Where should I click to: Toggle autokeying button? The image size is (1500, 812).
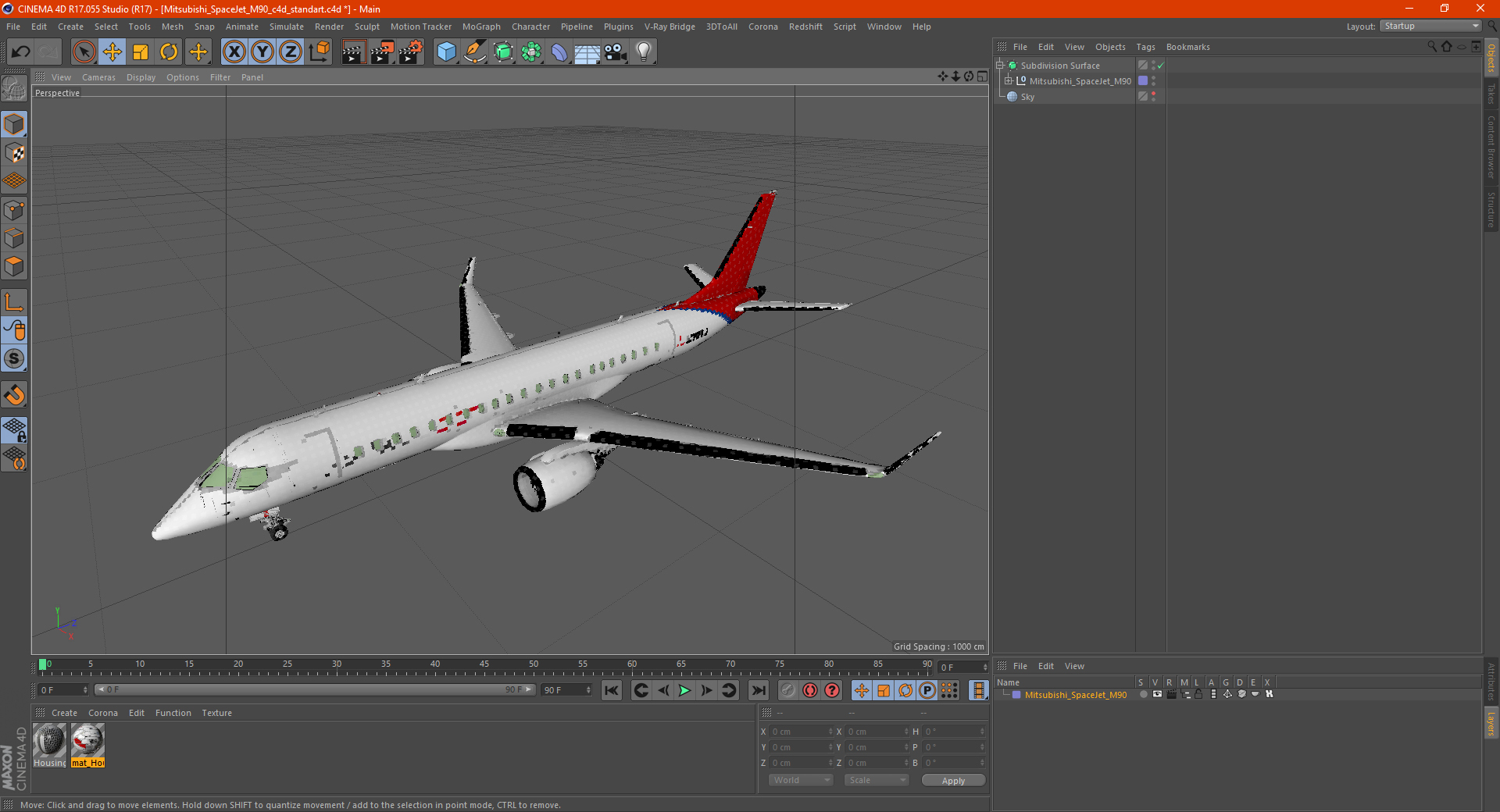pos(810,690)
